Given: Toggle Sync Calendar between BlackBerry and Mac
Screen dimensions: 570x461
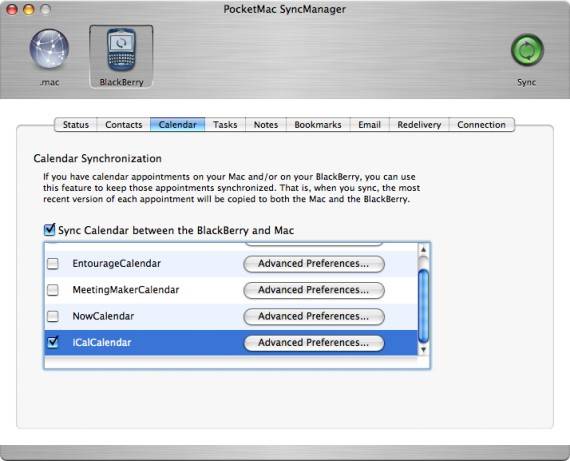Looking at the screenshot, I should pos(49,230).
